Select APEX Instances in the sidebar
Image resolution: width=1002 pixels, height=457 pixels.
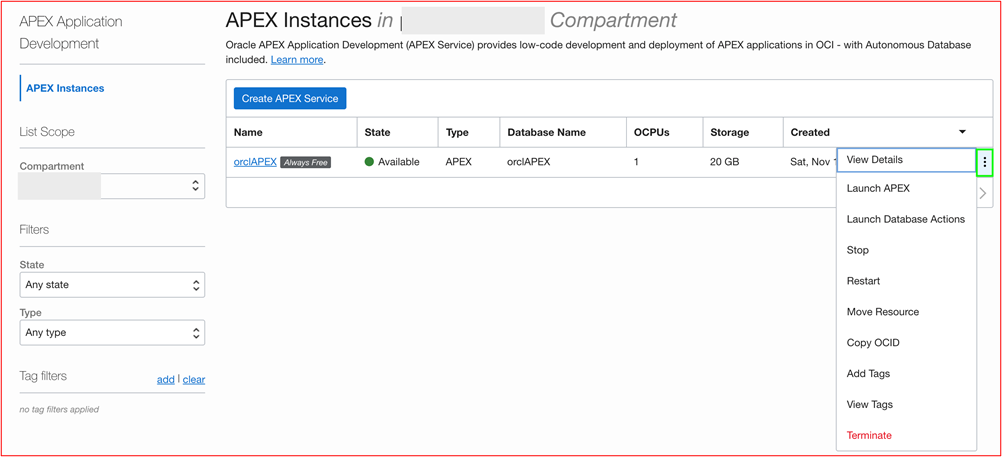65,88
